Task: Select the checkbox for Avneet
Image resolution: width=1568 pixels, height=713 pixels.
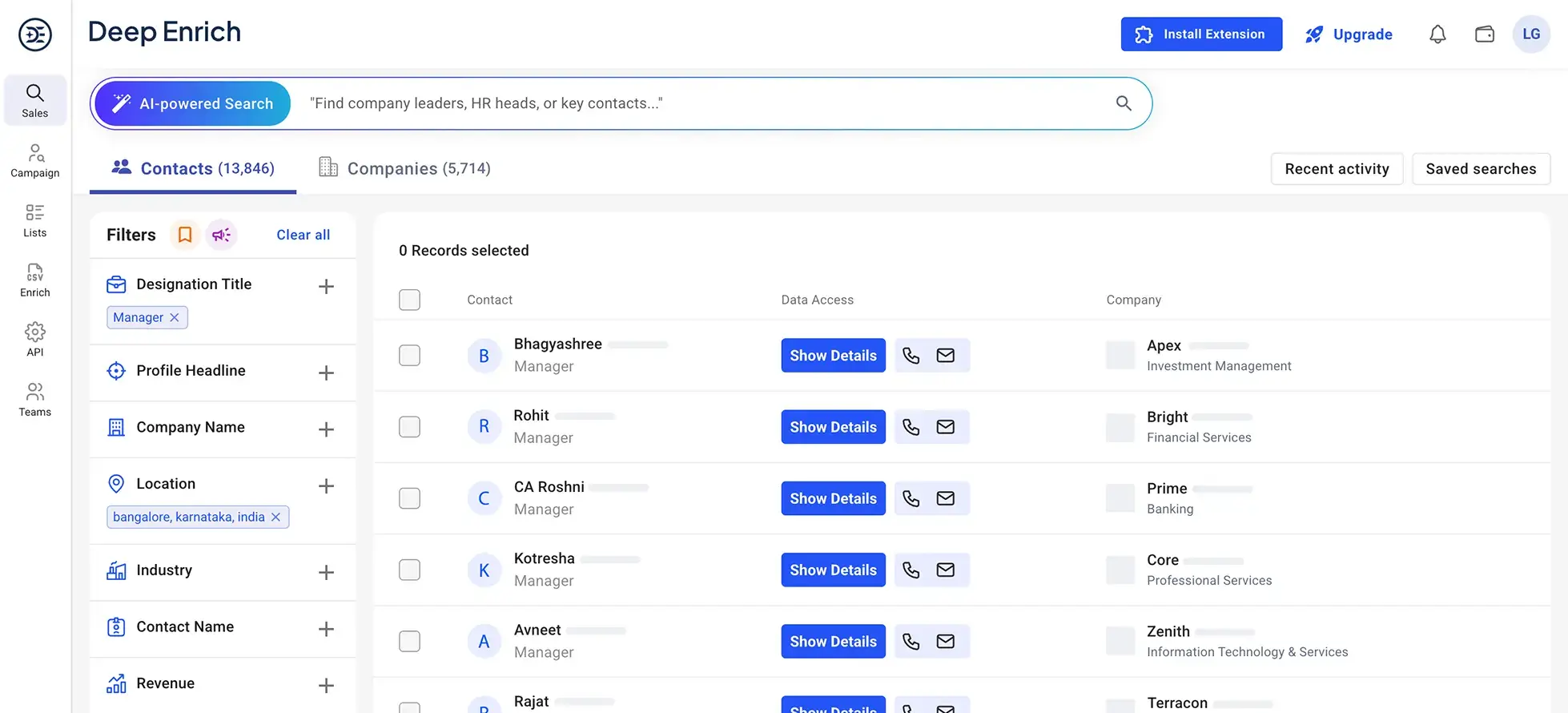Action: [409, 641]
